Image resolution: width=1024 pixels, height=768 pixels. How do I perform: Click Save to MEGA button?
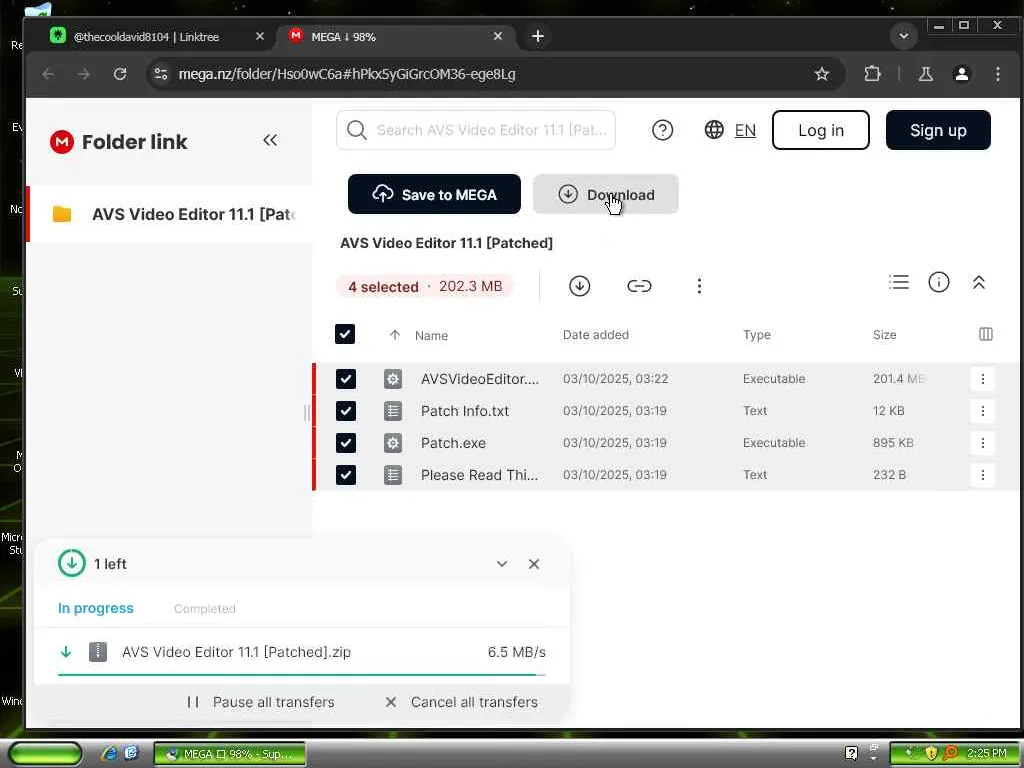point(434,194)
